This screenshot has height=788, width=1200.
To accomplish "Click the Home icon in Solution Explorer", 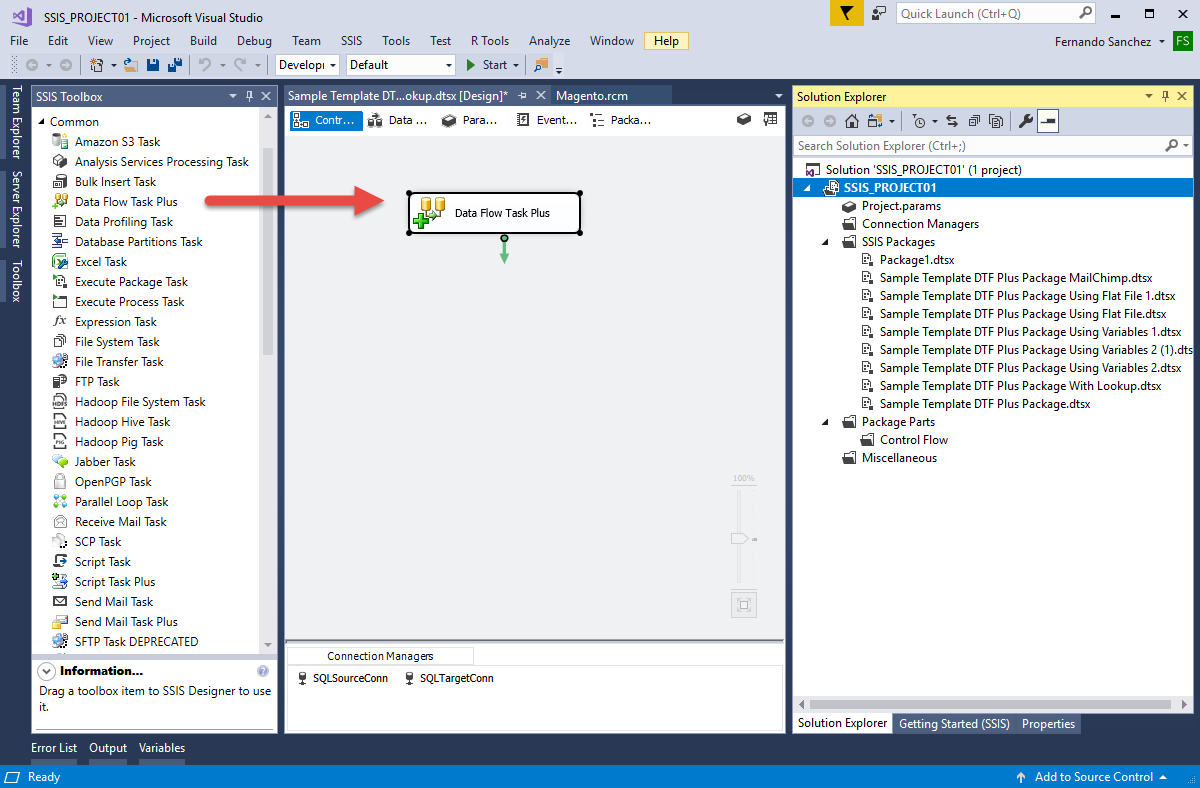I will 852,121.
